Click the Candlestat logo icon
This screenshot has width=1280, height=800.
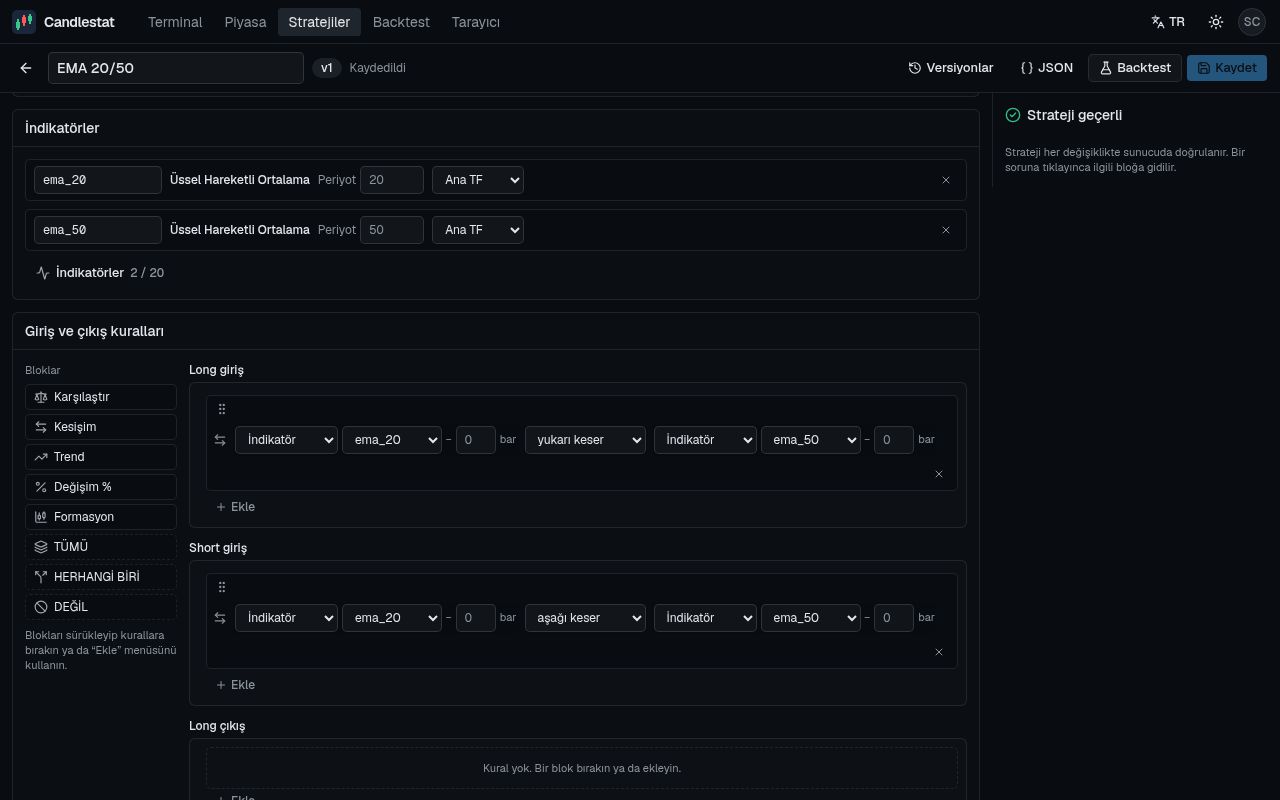23,22
